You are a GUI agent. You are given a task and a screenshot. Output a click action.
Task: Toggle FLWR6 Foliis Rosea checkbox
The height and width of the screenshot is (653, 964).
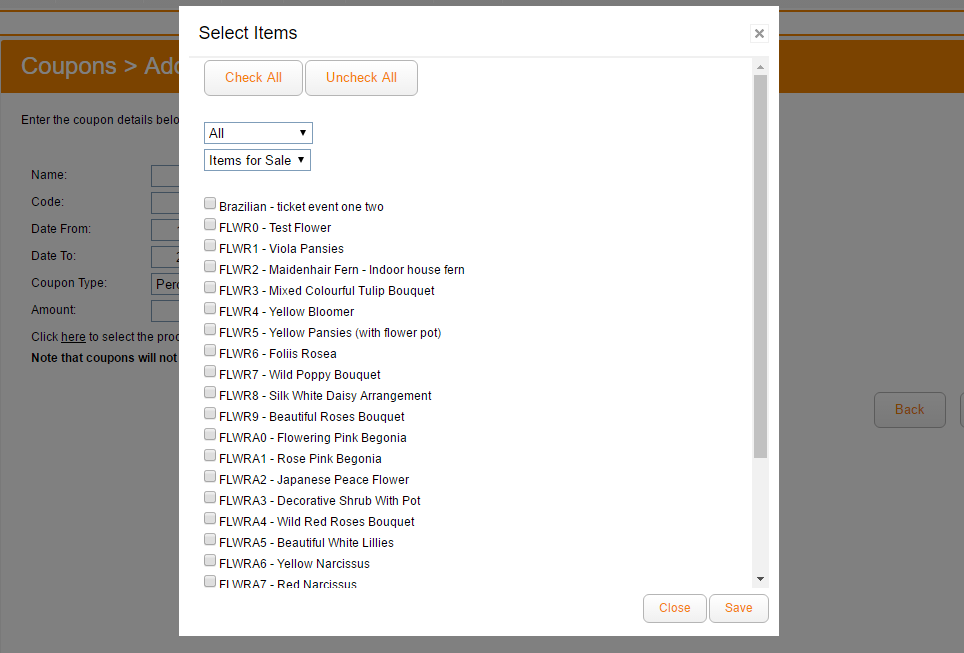tap(210, 351)
